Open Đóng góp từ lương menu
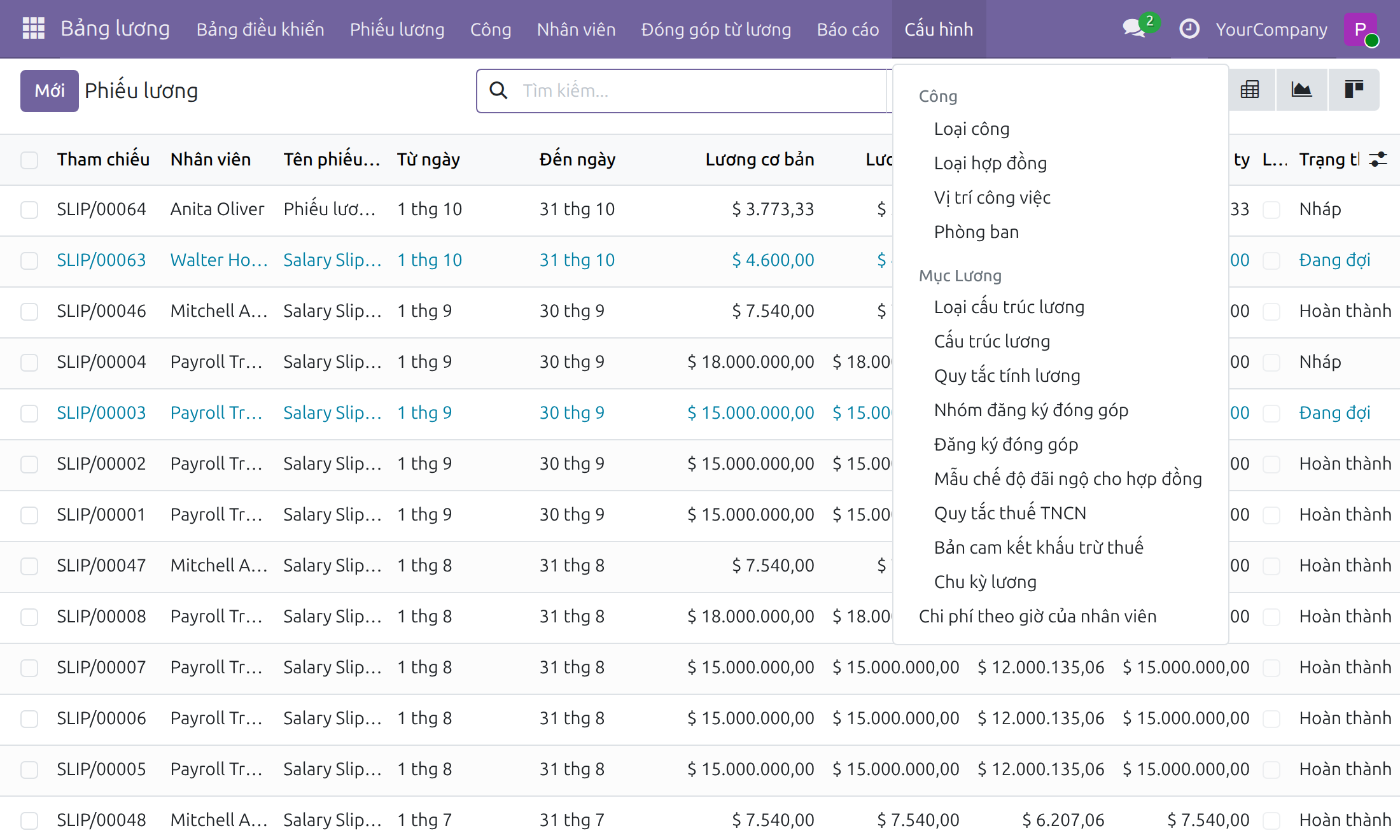The width and height of the screenshot is (1400, 840). coord(716,29)
